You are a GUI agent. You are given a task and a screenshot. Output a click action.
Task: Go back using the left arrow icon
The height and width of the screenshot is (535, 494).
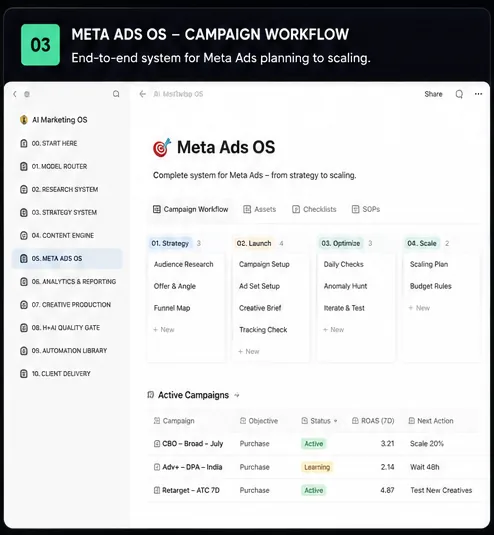click(x=143, y=94)
